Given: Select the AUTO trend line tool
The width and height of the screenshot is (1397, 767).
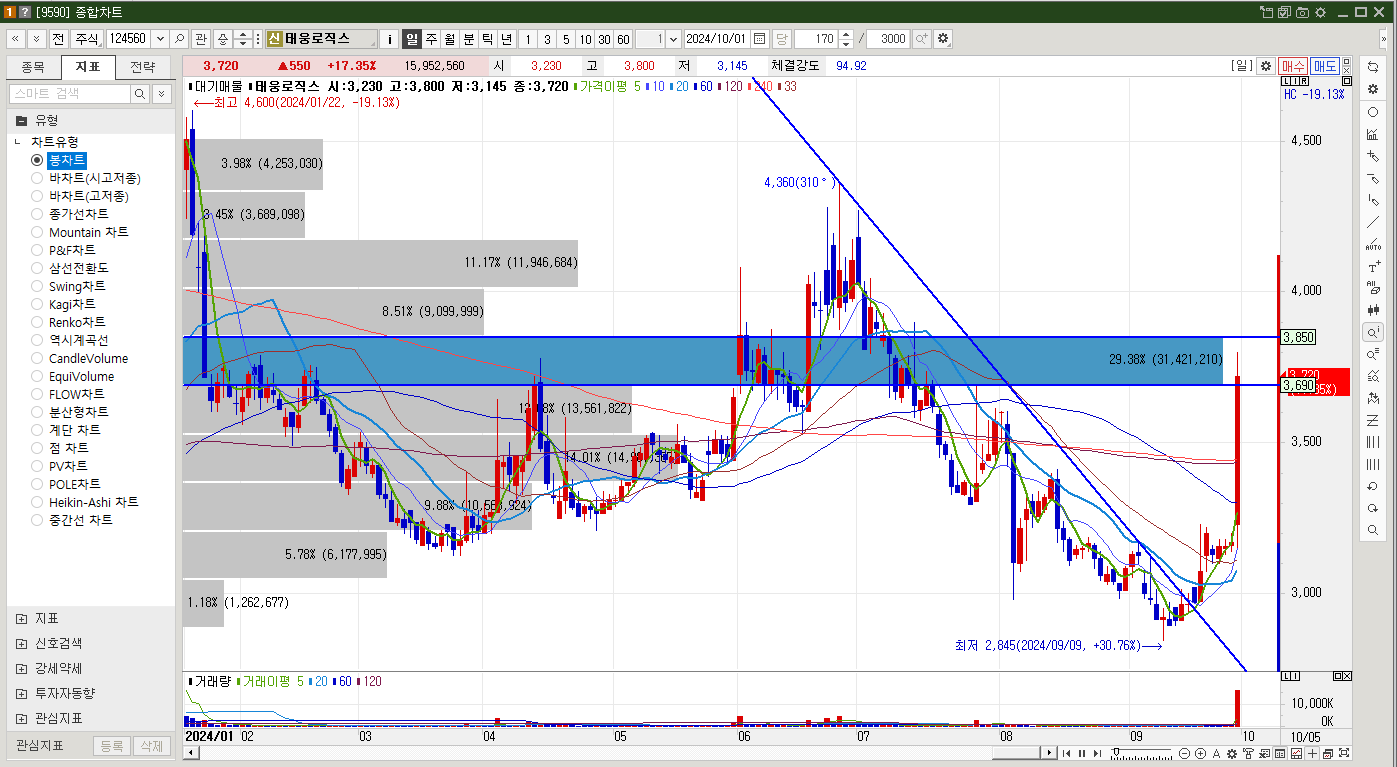Looking at the screenshot, I should (x=1373, y=245).
